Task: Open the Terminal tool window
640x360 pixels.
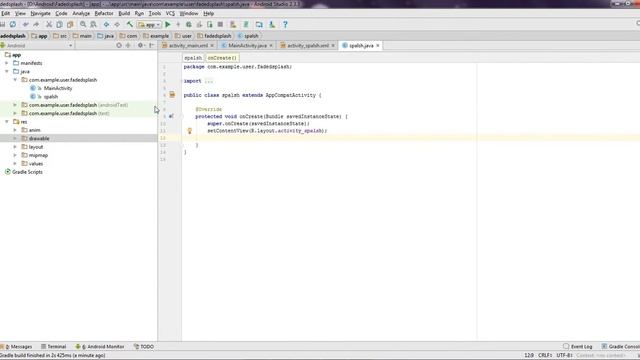Action: click(x=53, y=347)
